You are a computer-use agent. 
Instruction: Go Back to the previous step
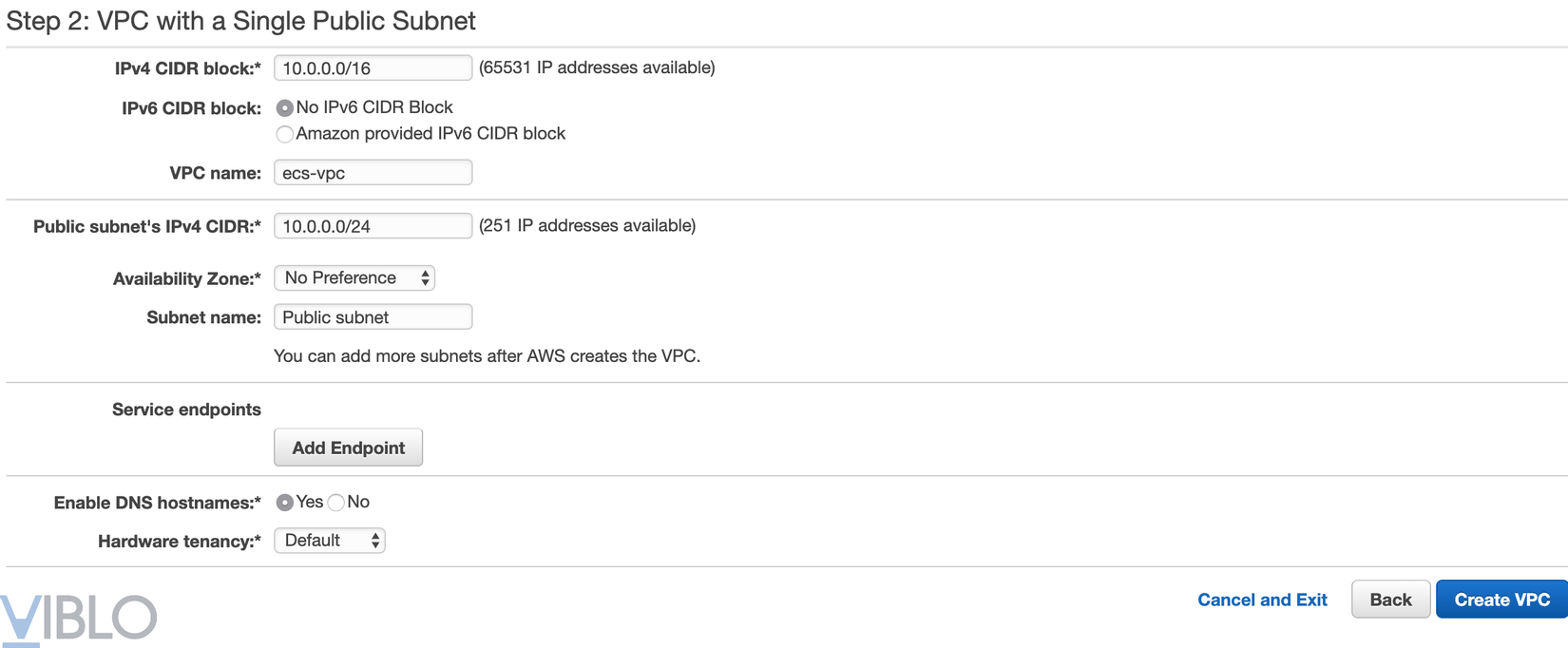tap(1390, 600)
